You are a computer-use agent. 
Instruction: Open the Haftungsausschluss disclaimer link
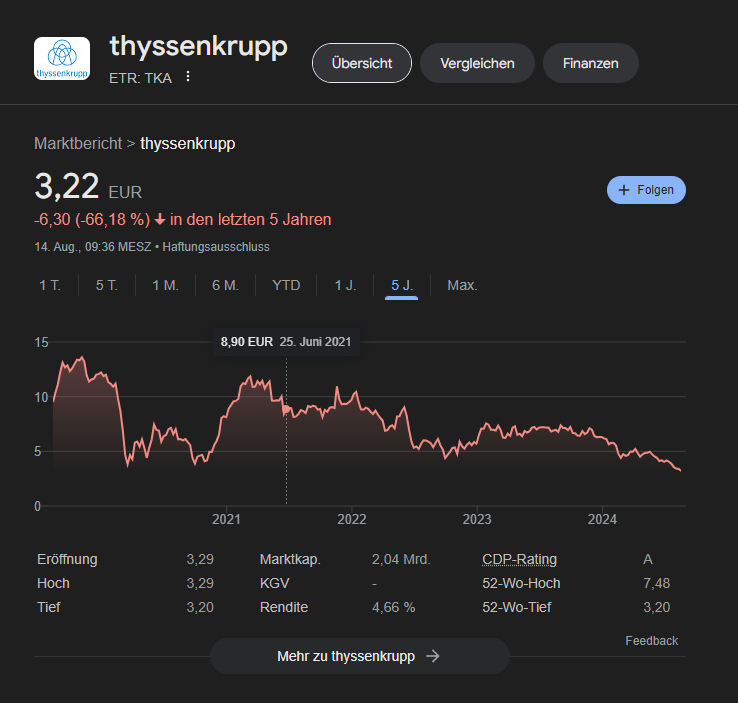tap(216, 247)
